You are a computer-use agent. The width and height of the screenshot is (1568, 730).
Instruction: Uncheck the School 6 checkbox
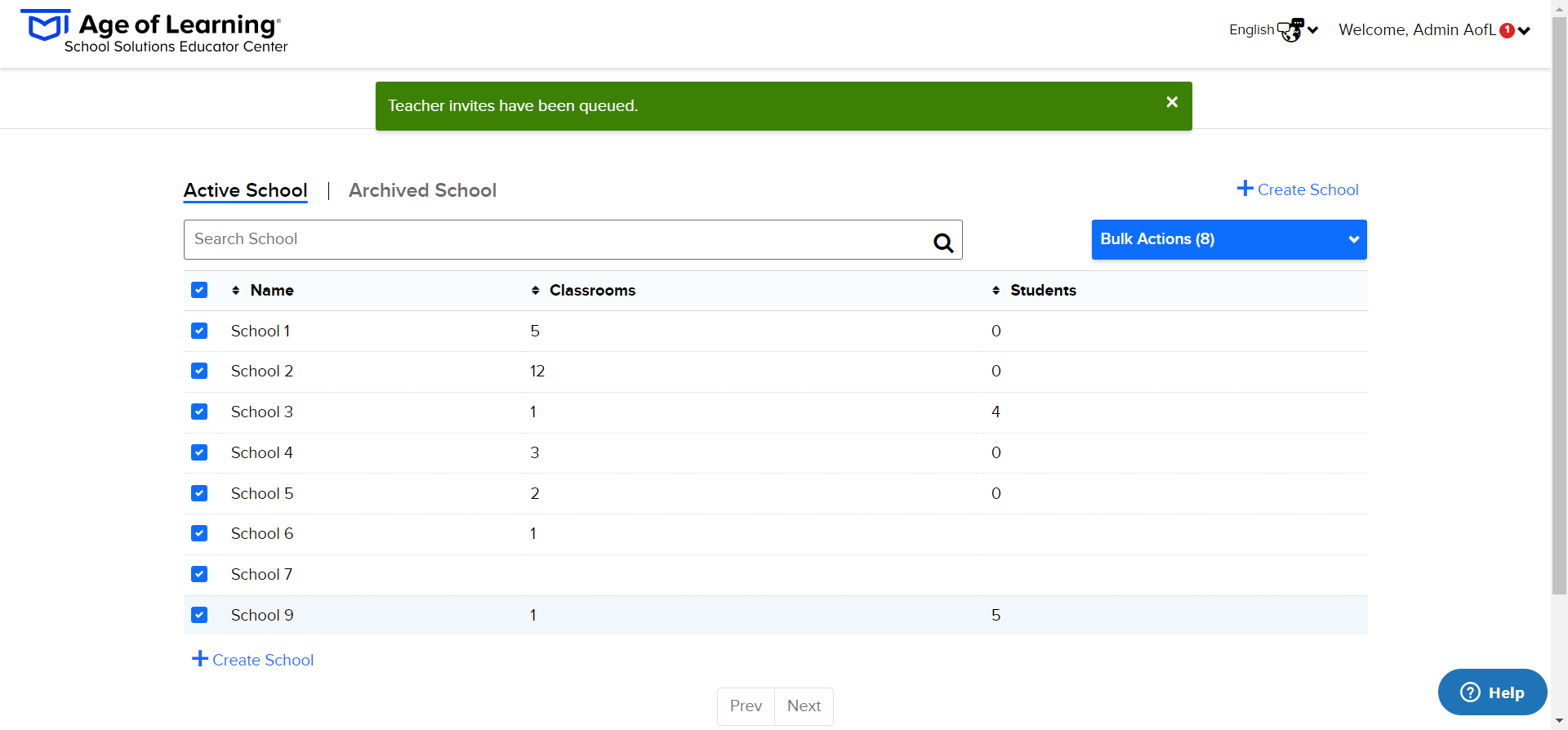(199, 533)
